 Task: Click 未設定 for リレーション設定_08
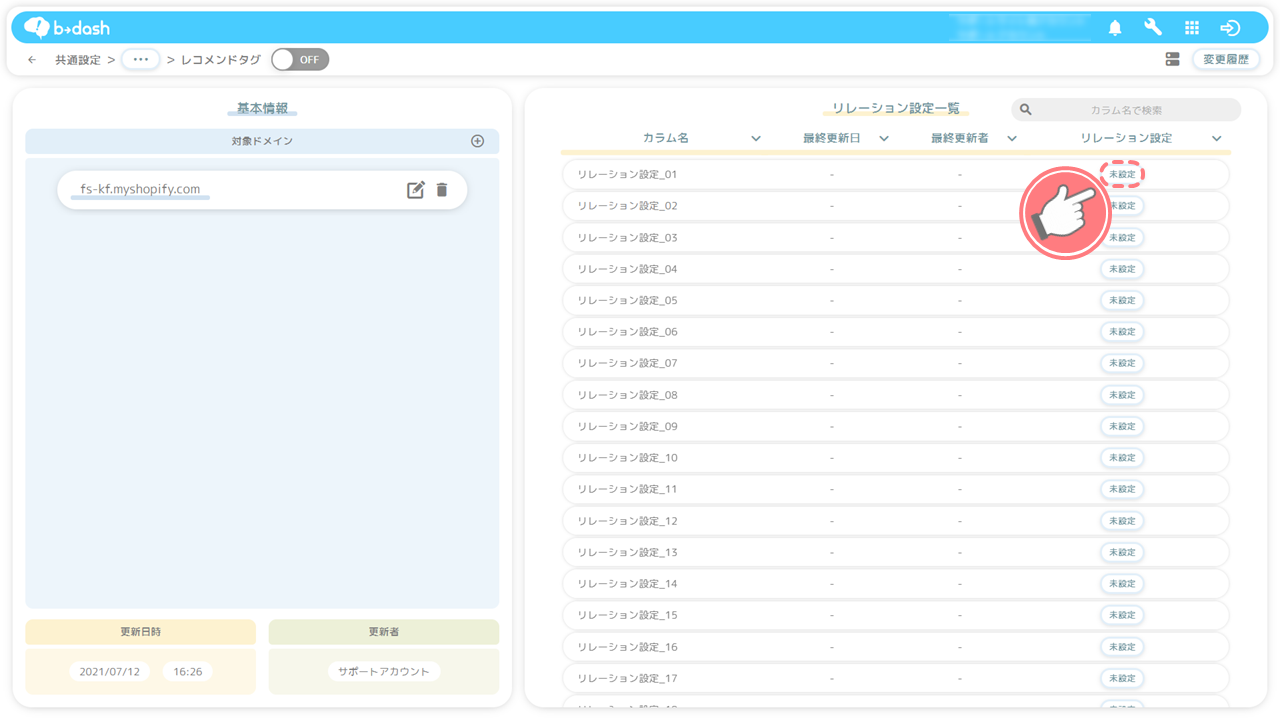[1122, 395]
